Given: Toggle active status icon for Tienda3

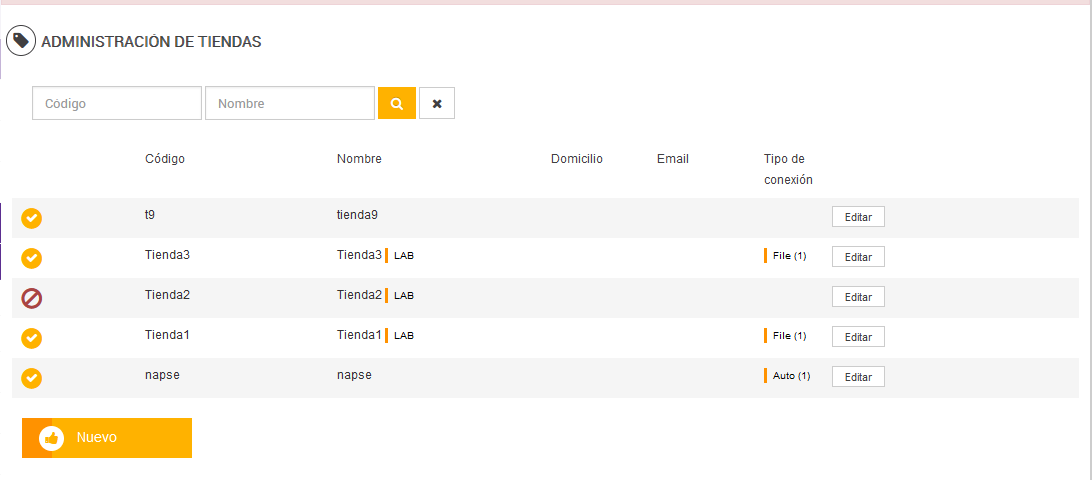Looking at the screenshot, I should coord(32,258).
